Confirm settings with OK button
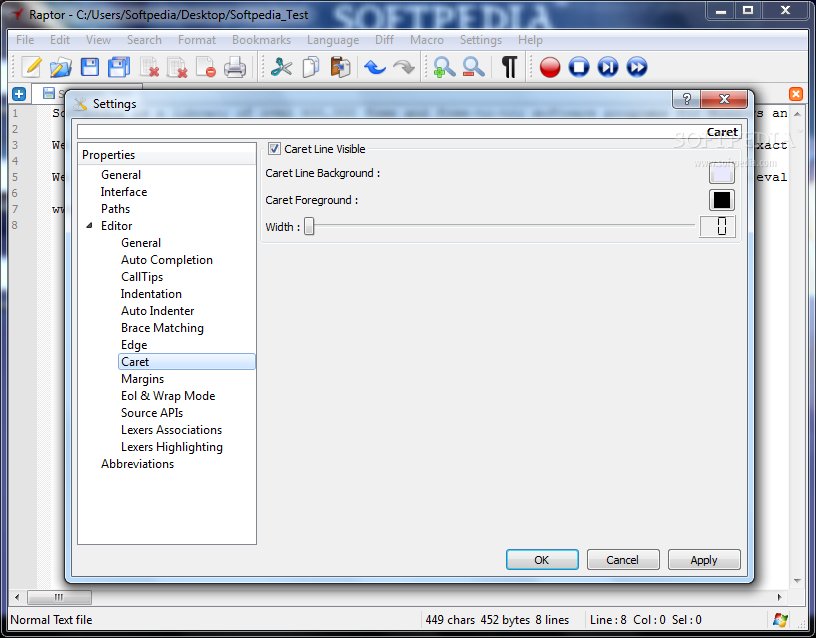Viewport: 816px width, 638px height. point(542,560)
